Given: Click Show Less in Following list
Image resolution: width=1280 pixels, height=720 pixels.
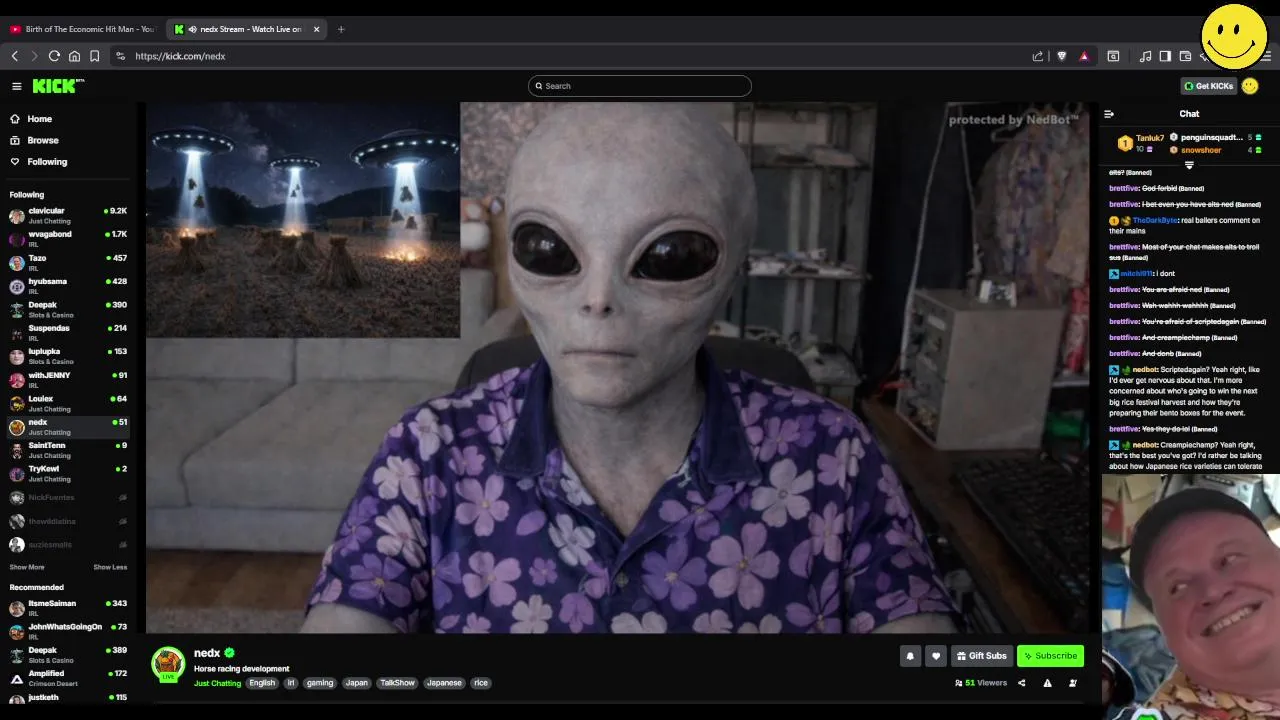Looking at the screenshot, I should point(110,567).
